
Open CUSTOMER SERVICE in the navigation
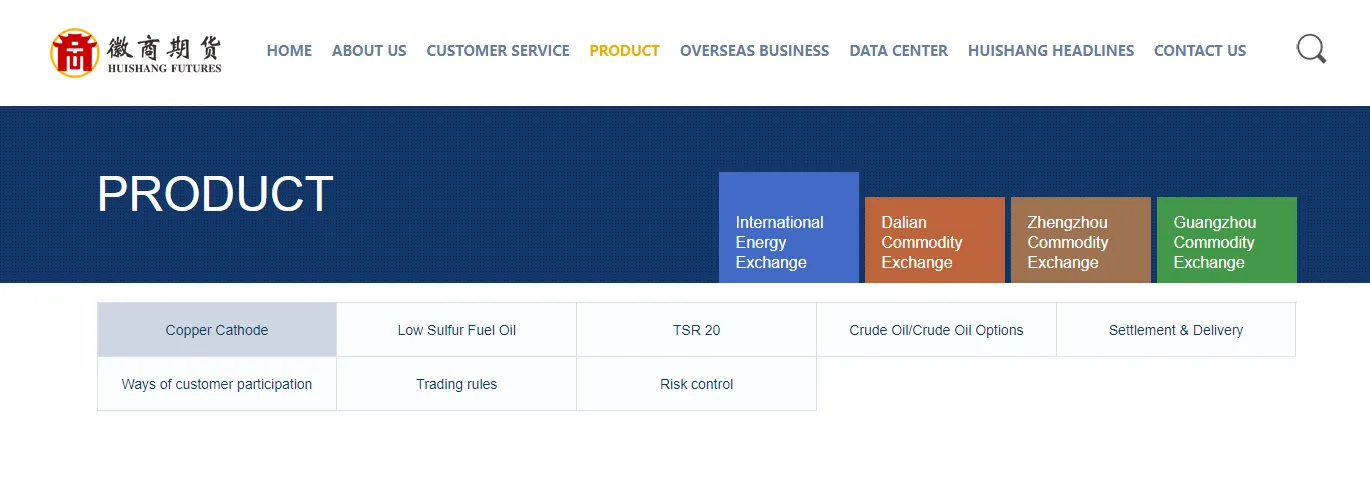(x=498, y=50)
